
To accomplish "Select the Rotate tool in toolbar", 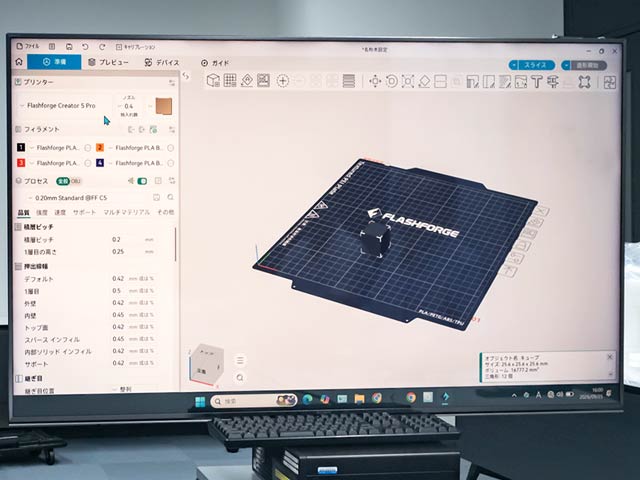I will pyautogui.click(x=391, y=81).
